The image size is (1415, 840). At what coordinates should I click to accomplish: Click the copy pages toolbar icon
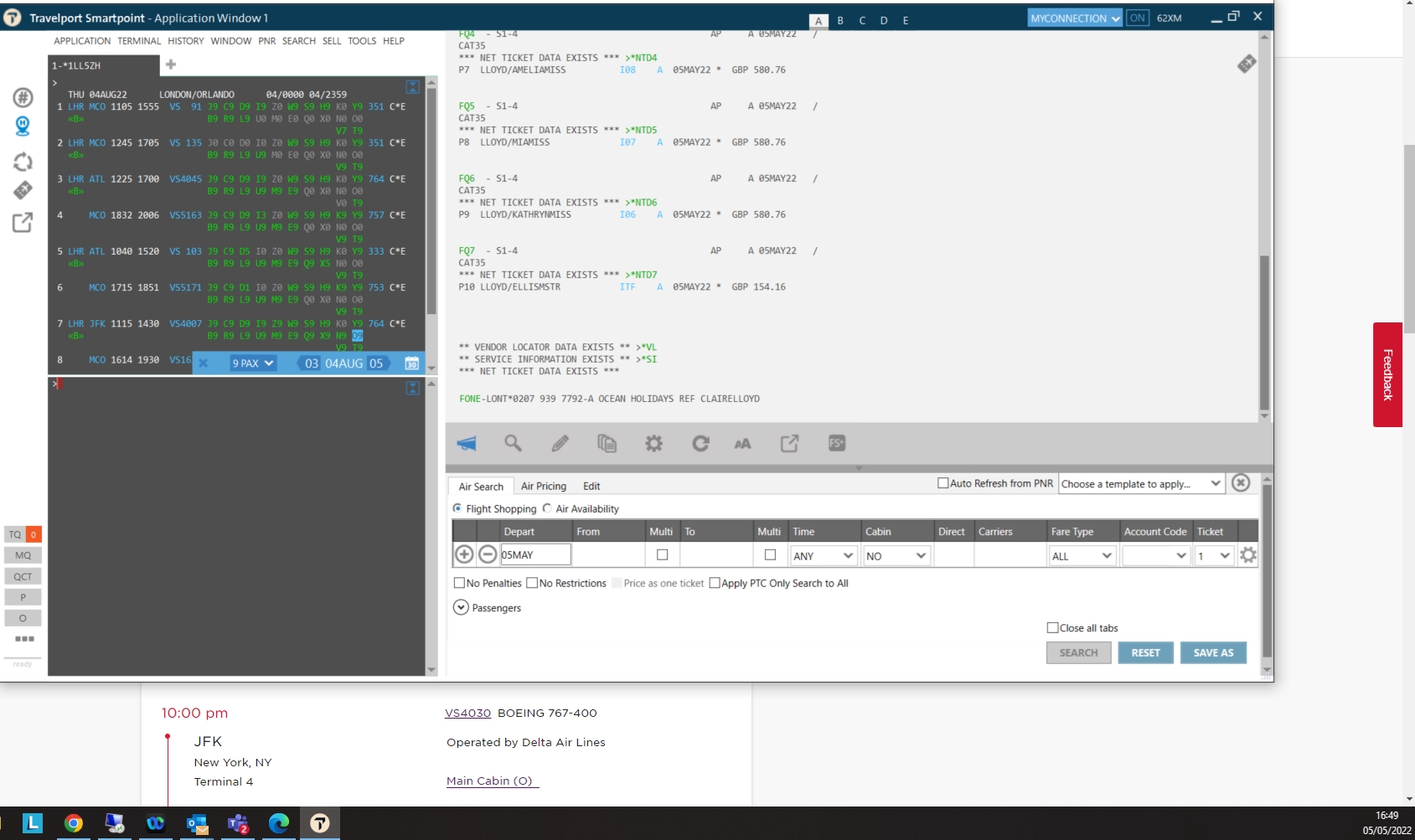click(x=607, y=444)
